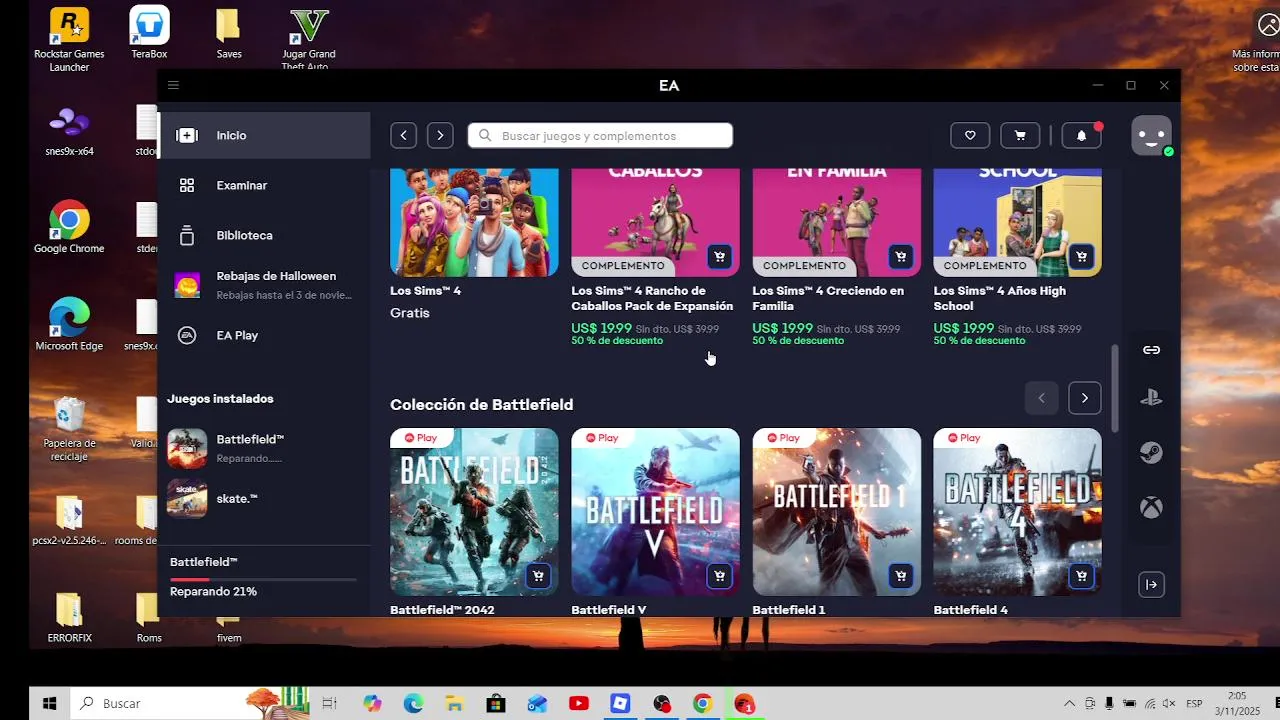Focus the Buscar juegos y complementos field
The image size is (1280, 720).
click(600, 135)
